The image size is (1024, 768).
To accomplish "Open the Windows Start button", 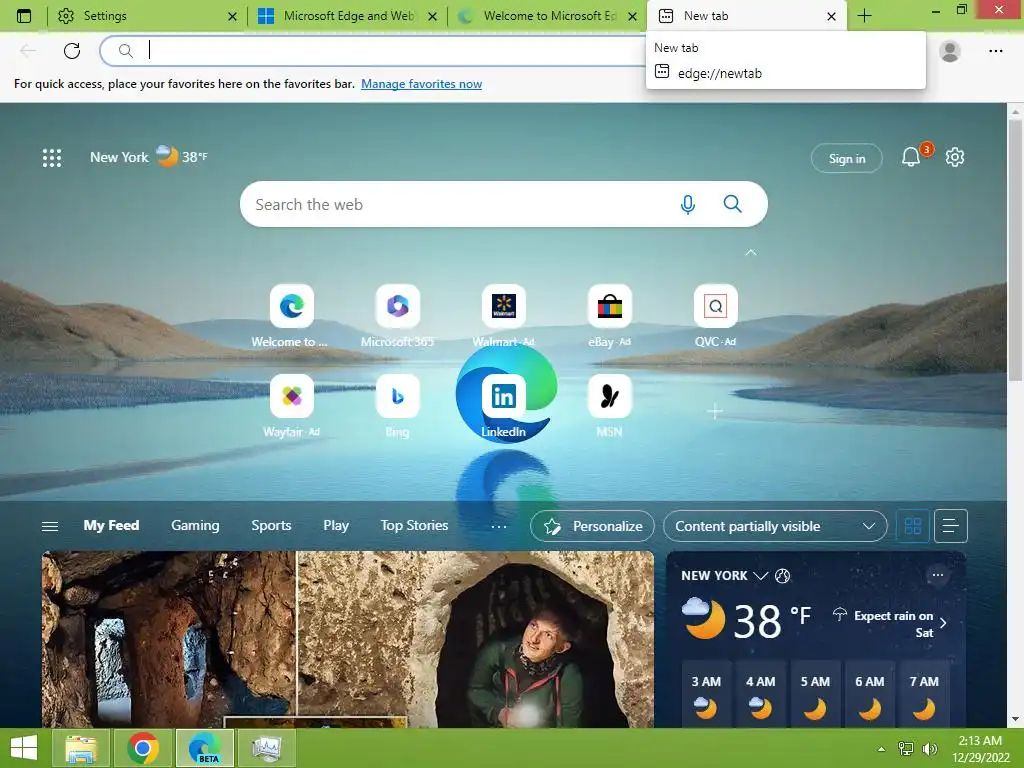I will 24,748.
